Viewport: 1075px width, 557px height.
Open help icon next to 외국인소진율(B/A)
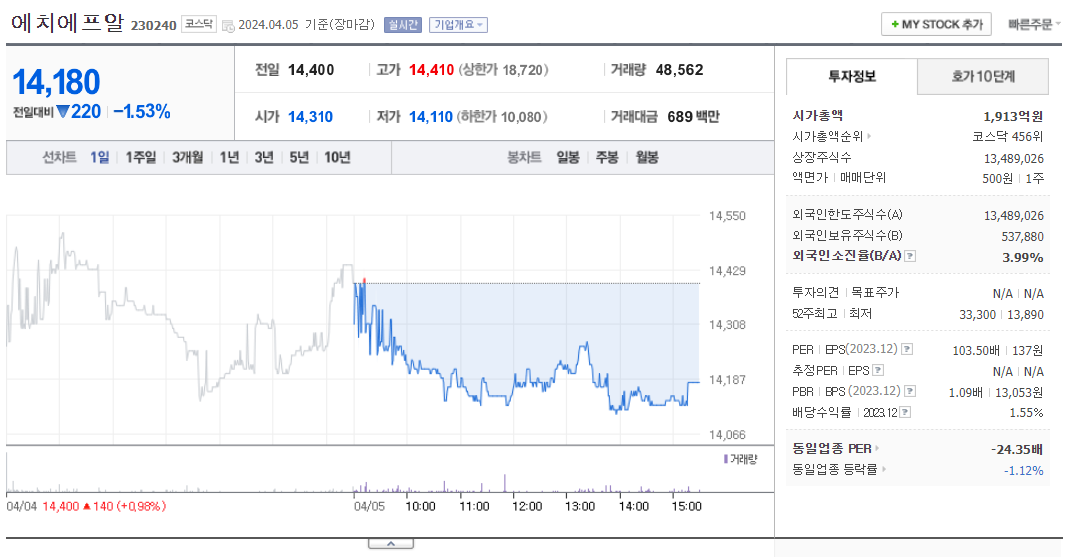pos(910,256)
